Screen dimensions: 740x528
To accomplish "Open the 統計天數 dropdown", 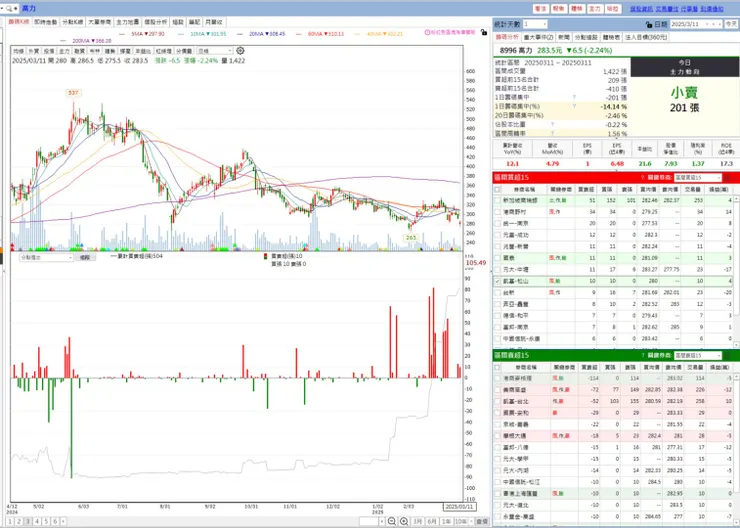I will (x=535, y=24).
